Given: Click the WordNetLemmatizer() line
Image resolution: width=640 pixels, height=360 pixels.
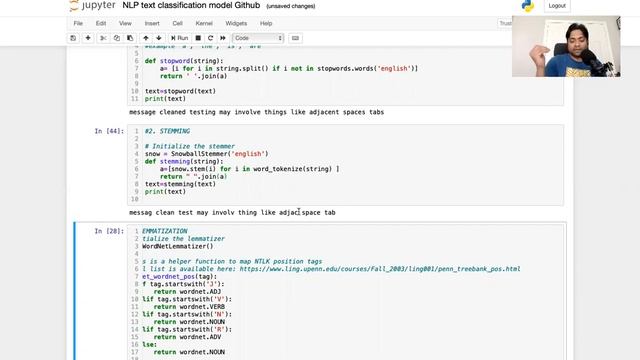Looking at the screenshot, I should coord(178,247).
